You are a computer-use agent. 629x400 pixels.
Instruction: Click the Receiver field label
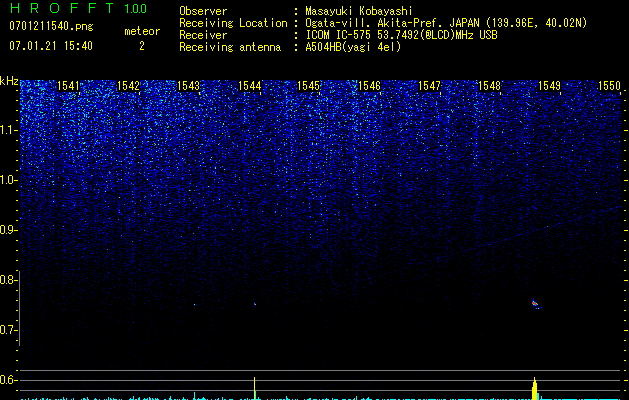pos(203,35)
